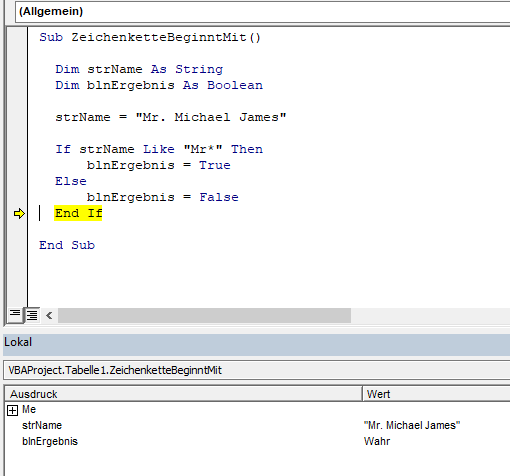This screenshot has width=510, height=476.
Task: Select the blnErgebnis row in Lokal window
Action: (x=257, y=441)
